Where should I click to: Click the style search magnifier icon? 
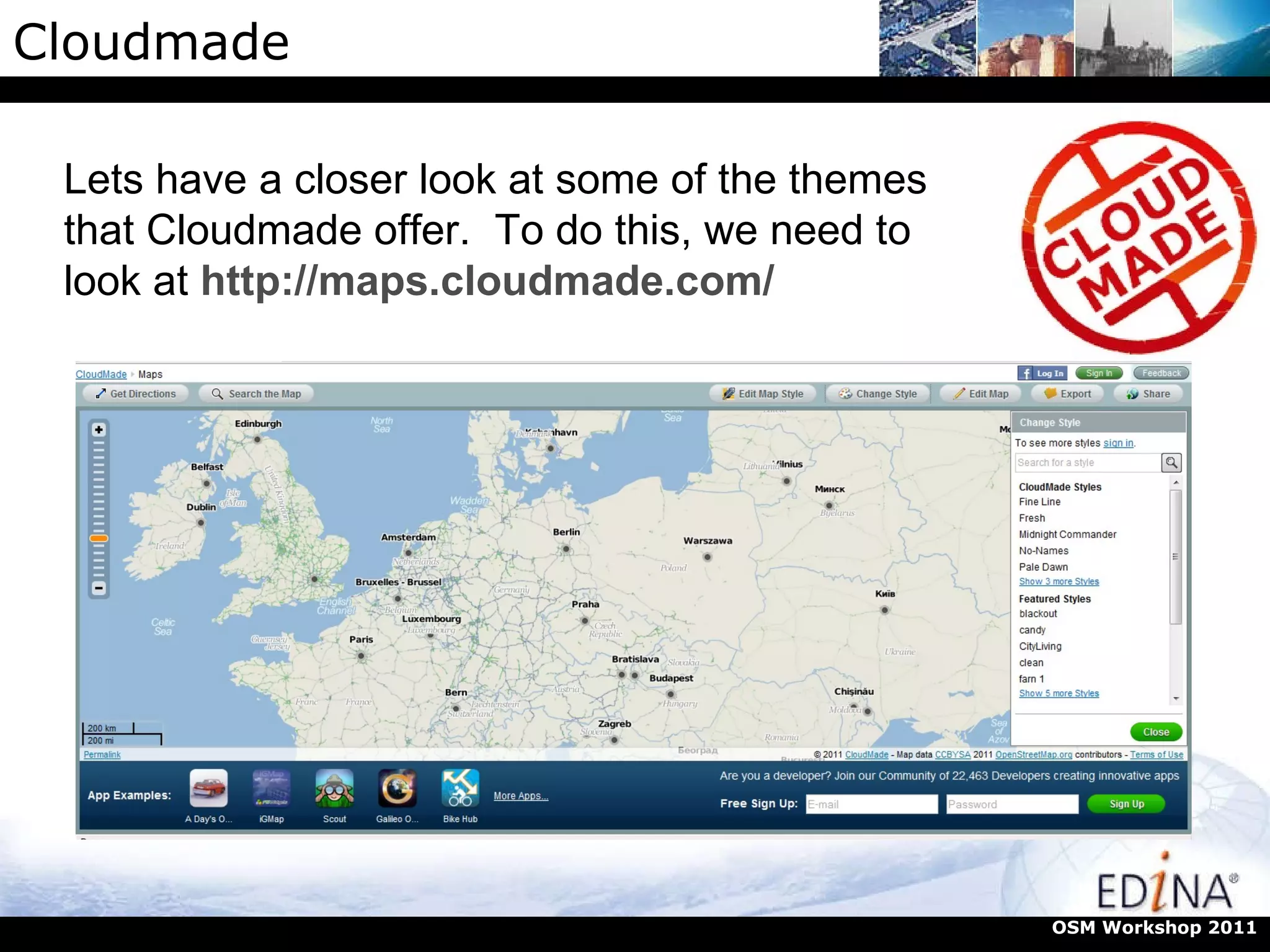point(1171,463)
